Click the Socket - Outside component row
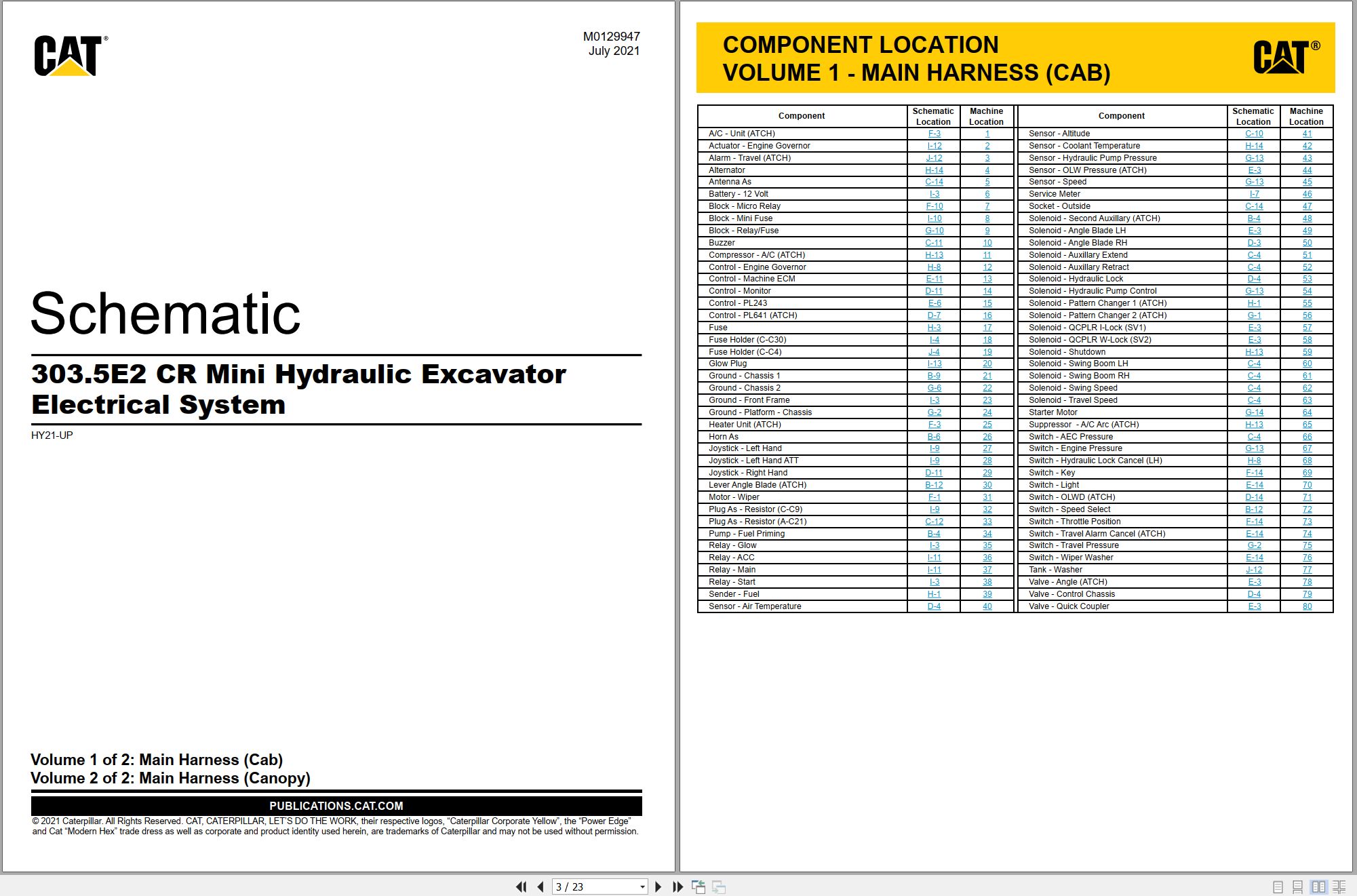This screenshot has height=896, width=1357. [x=1175, y=206]
